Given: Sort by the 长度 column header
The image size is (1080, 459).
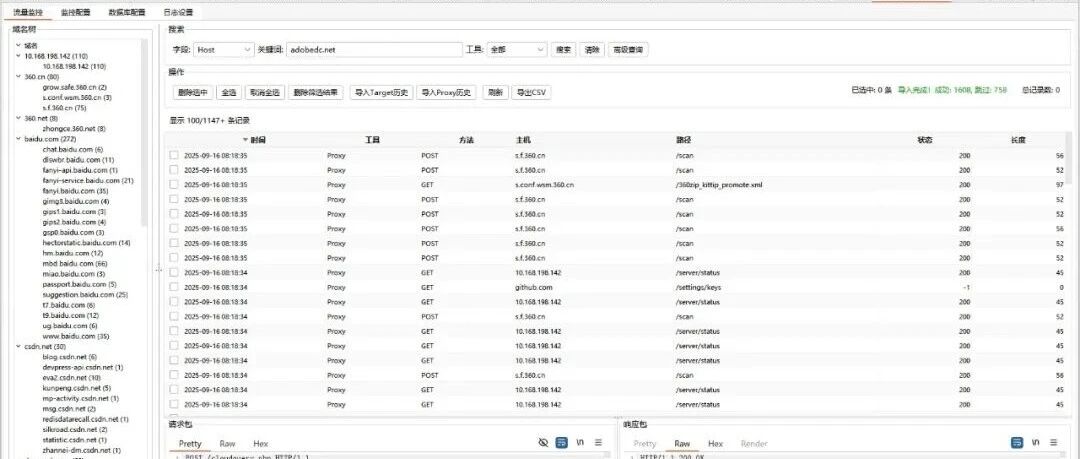Looking at the screenshot, I should tap(1017, 140).
